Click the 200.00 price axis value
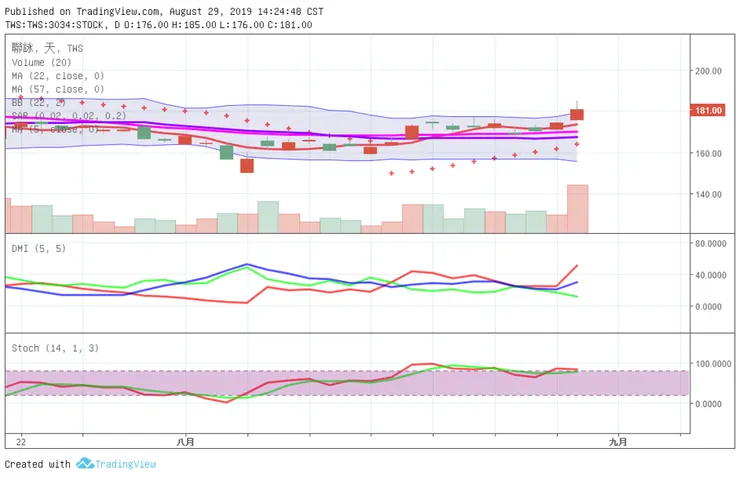Viewport: 740px width, 477px height. pos(708,71)
